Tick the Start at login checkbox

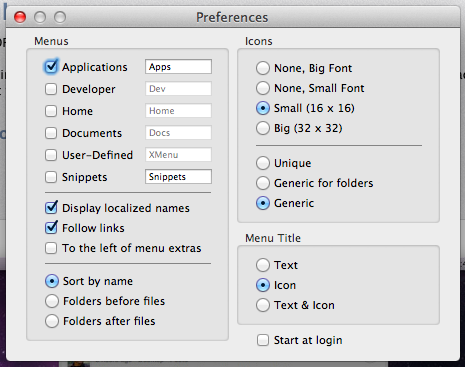pos(263,340)
